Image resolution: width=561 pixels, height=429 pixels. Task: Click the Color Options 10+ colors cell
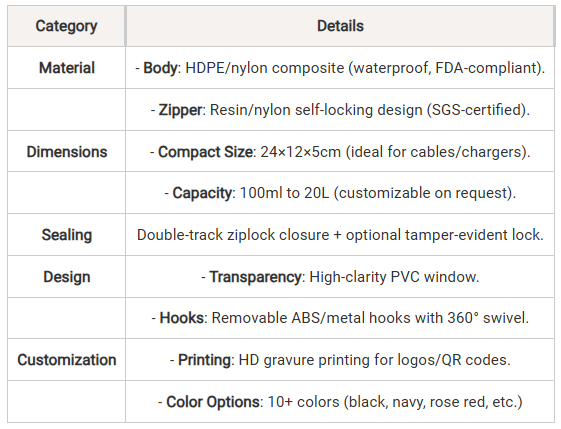pyautogui.click(x=340, y=401)
